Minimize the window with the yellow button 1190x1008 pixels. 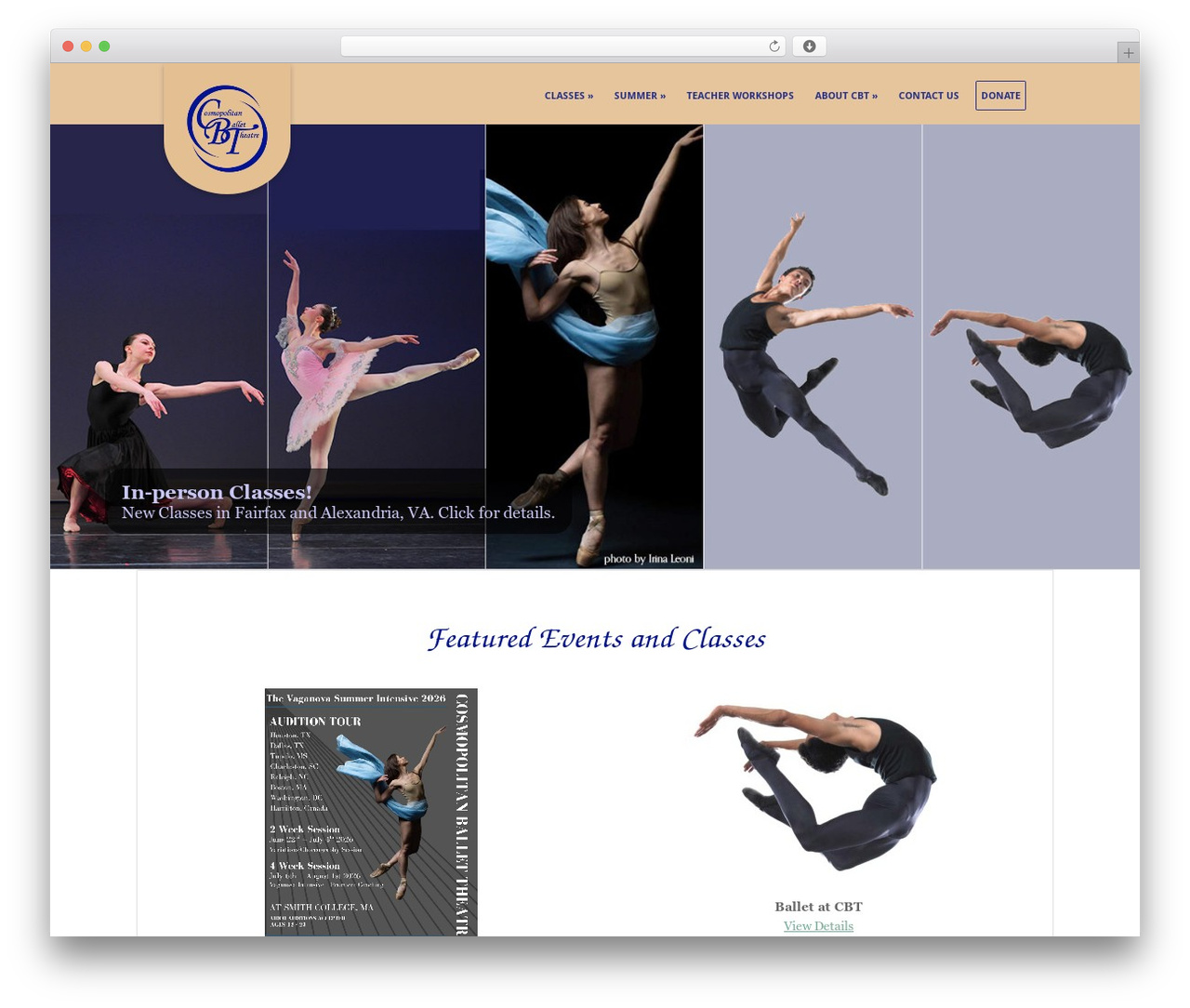(86, 46)
